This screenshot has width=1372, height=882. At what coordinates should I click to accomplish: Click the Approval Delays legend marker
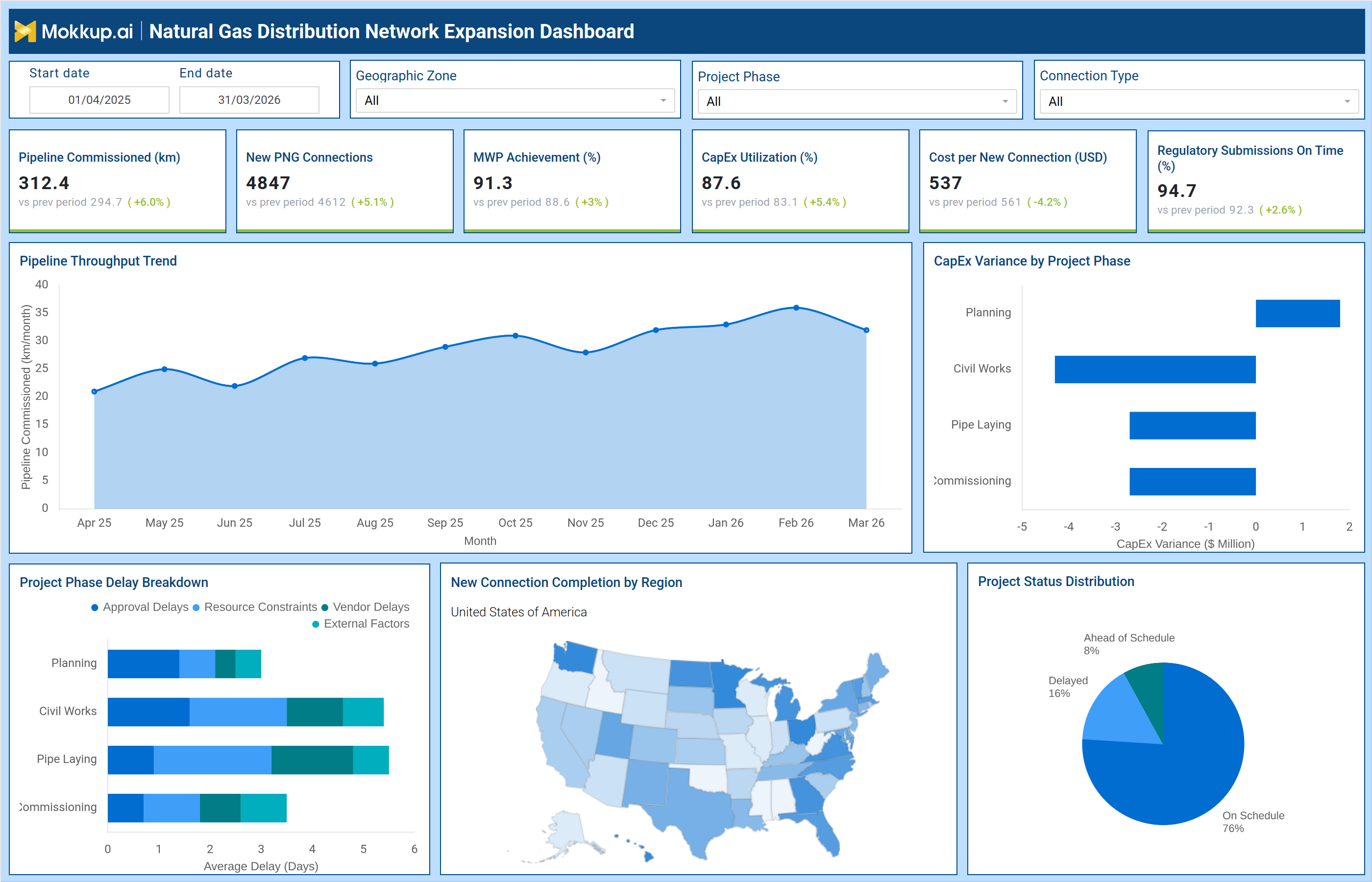(x=95, y=608)
